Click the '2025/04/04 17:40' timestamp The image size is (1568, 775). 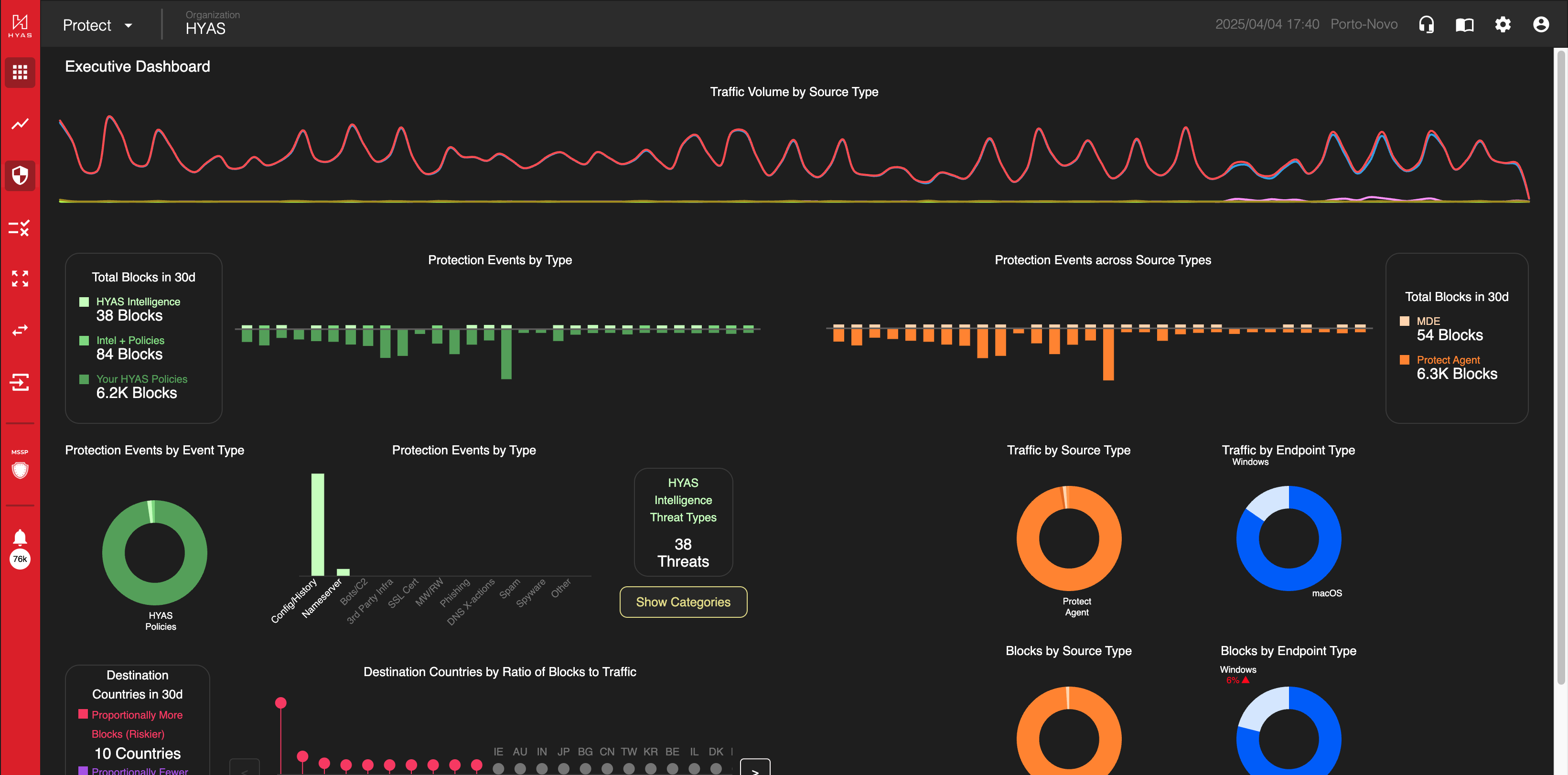tap(1267, 24)
